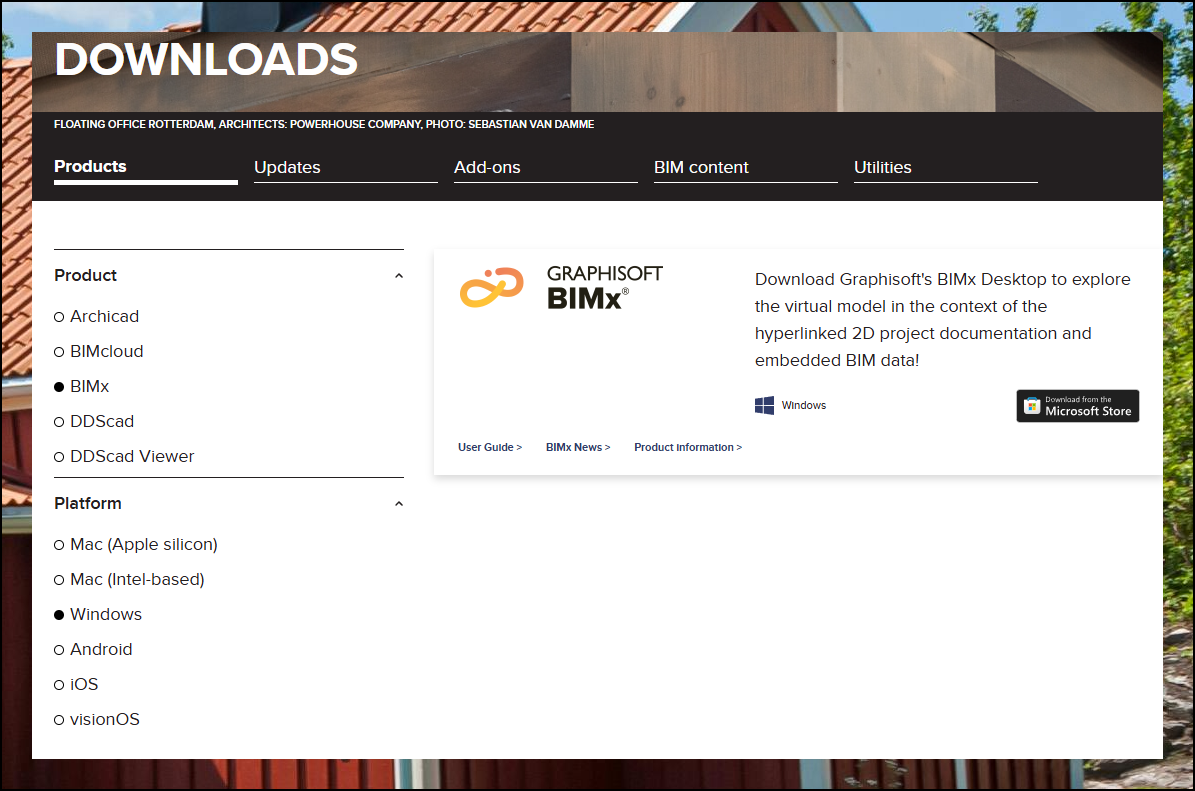
Task: Select the DDScad Viewer product option
Action: [124, 456]
